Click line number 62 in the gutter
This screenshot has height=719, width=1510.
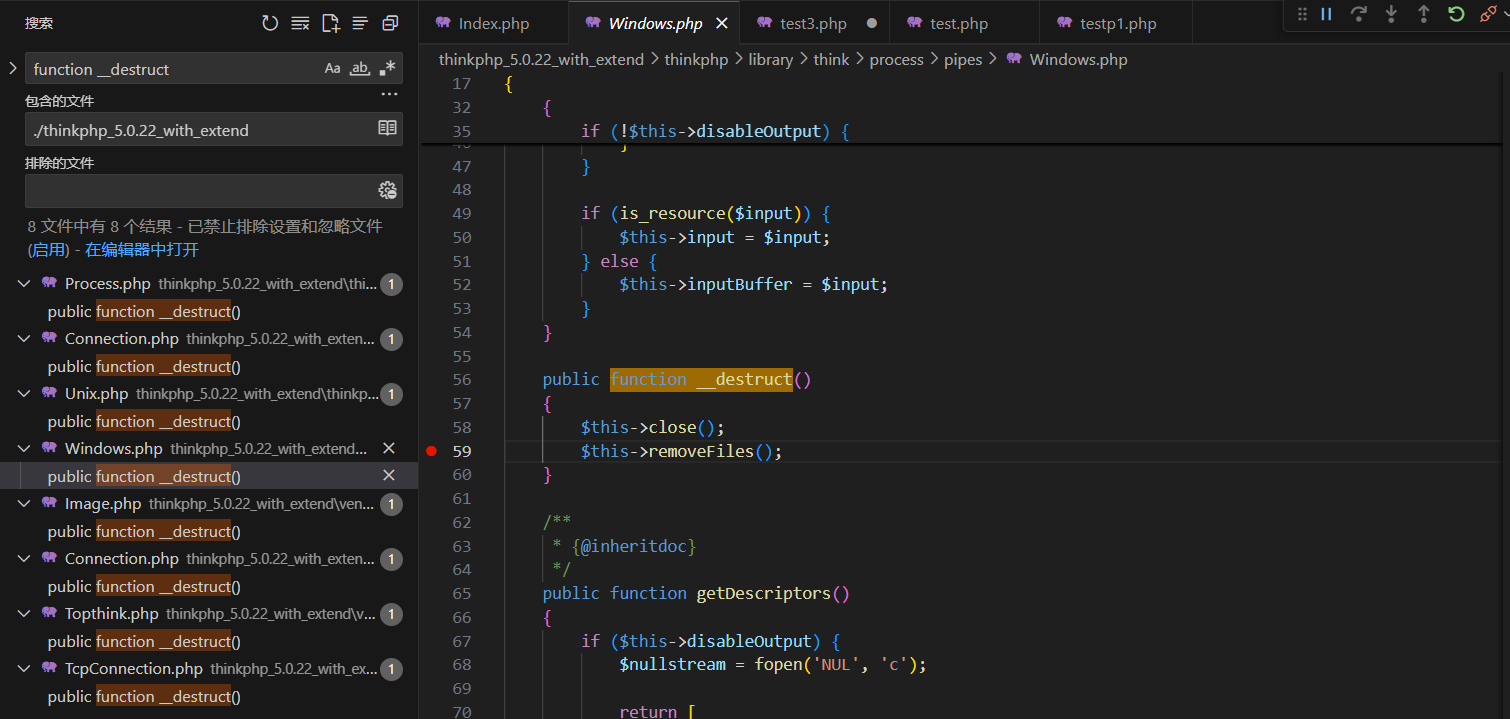(461, 522)
